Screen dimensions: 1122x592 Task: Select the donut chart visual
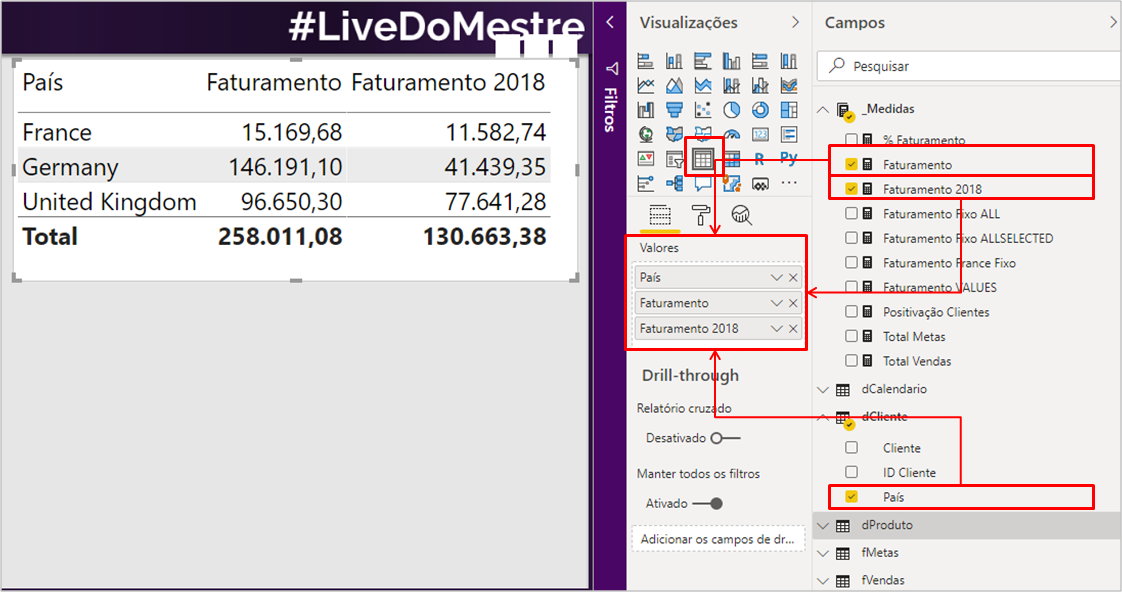(760, 110)
